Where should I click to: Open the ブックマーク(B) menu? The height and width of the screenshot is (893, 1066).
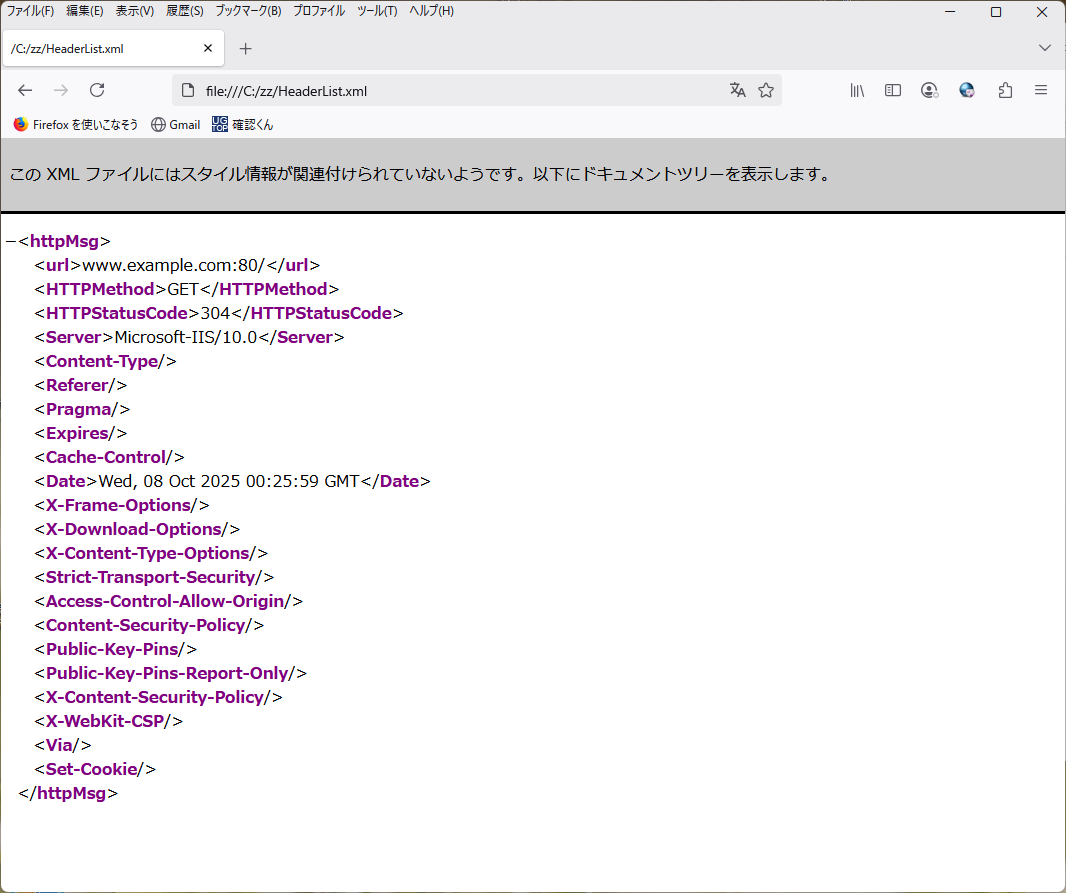point(248,11)
